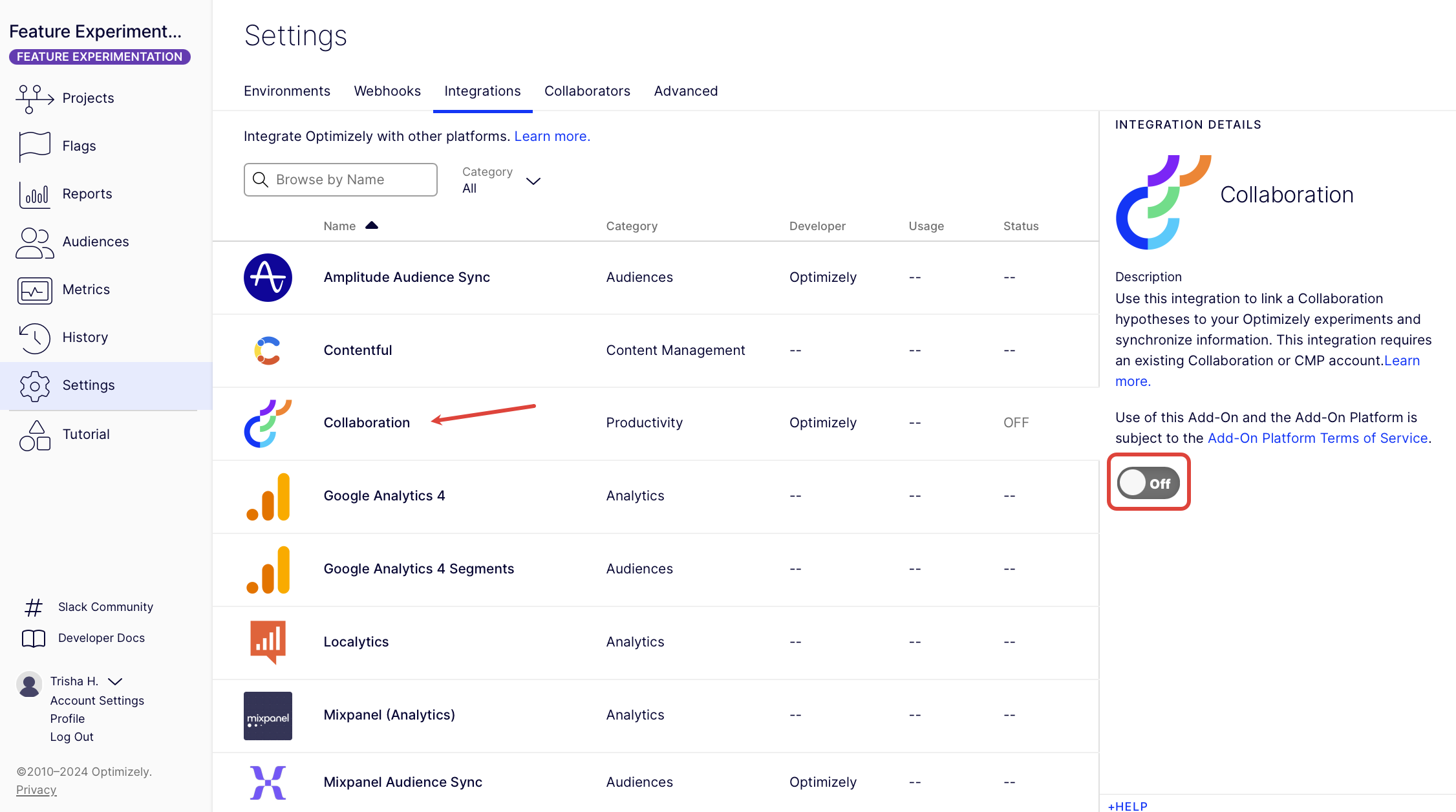Switch to the Collaborators tab
This screenshot has height=812, width=1456.
586,91
